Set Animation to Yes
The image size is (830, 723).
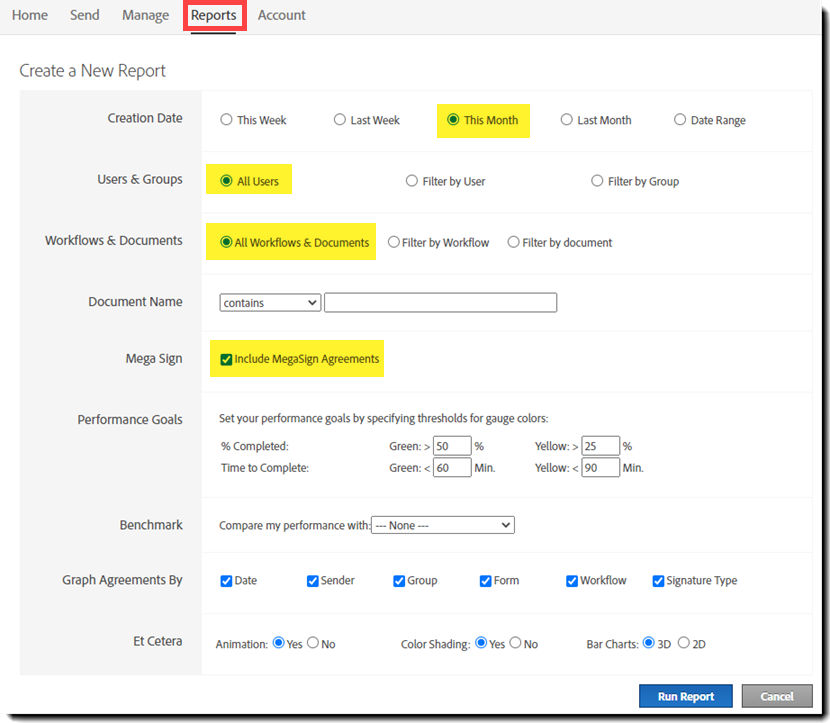(x=278, y=643)
